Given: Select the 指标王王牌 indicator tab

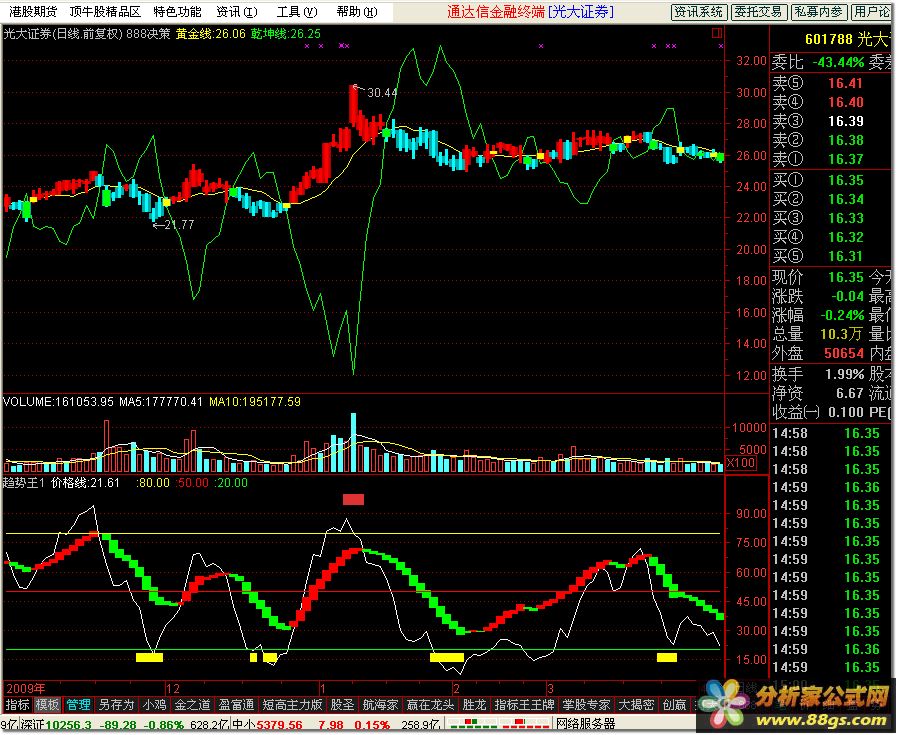Looking at the screenshot, I should [x=524, y=705].
